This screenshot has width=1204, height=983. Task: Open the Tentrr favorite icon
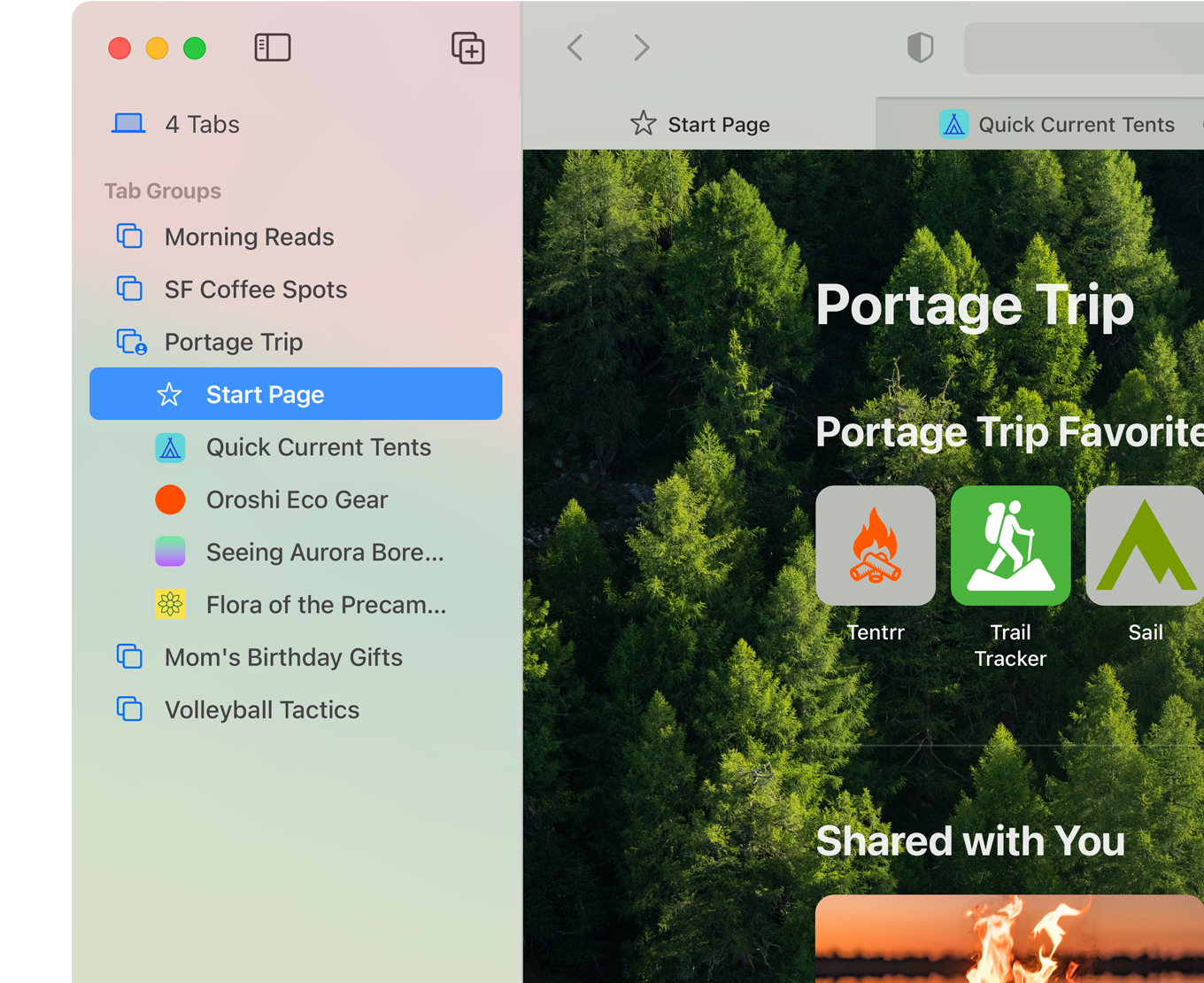pos(876,546)
